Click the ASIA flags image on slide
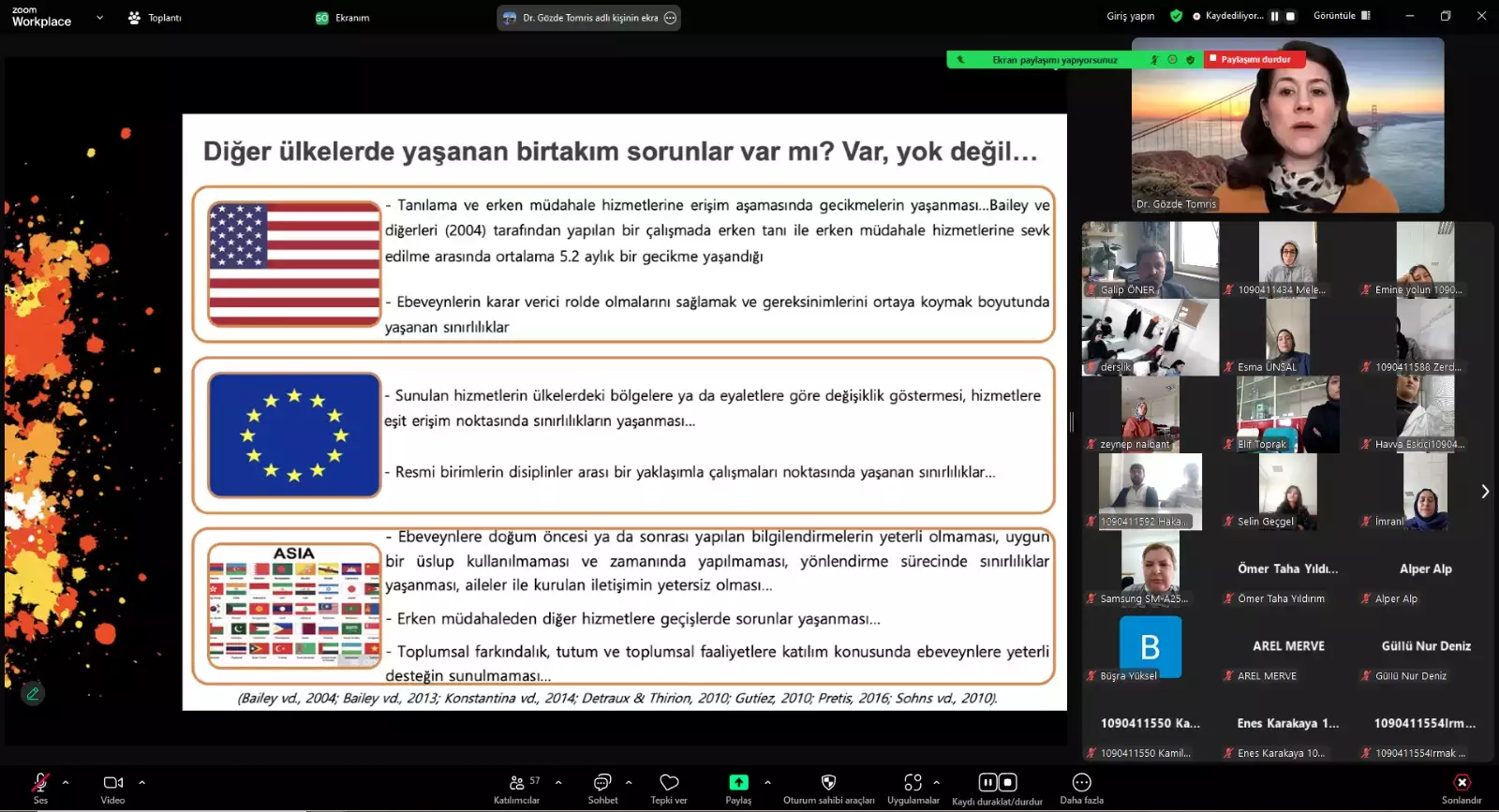 click(x=294, y=605)
